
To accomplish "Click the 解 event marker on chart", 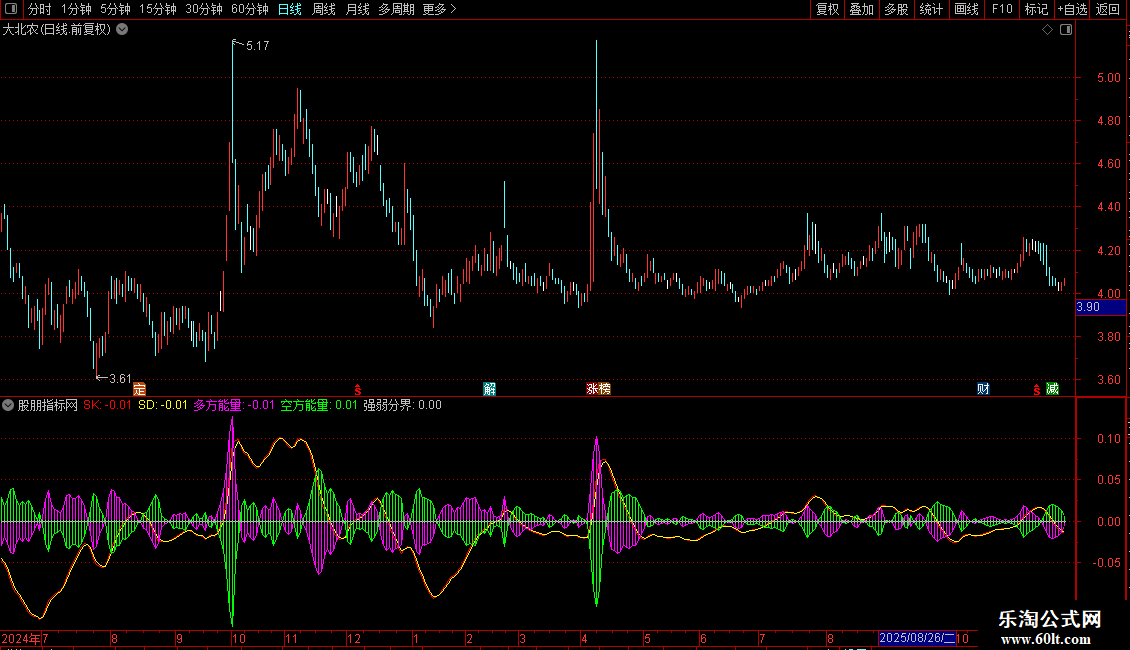I will (489, 388).
